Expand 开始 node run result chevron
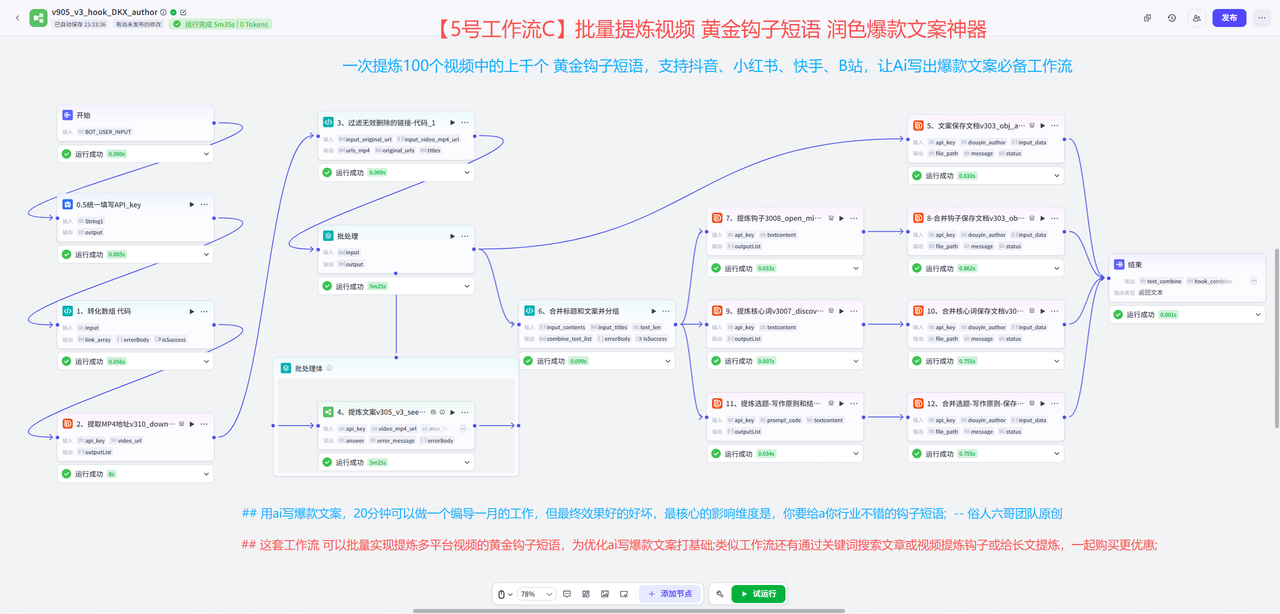 [206, 154]
